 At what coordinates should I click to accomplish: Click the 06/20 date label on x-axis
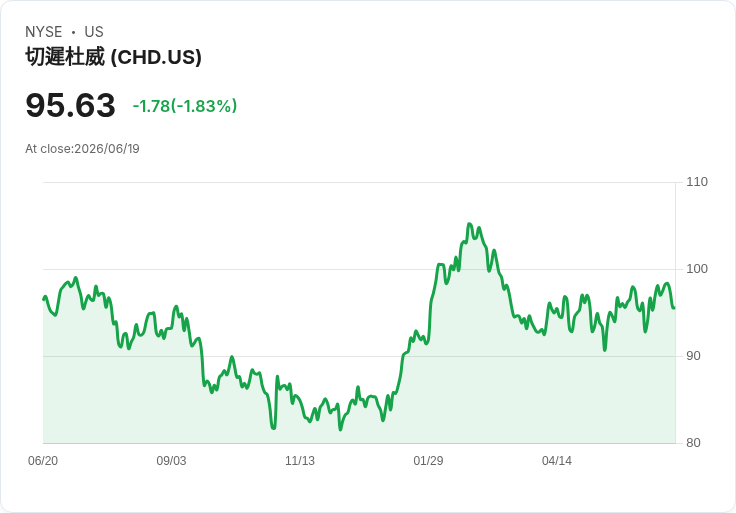43,461
